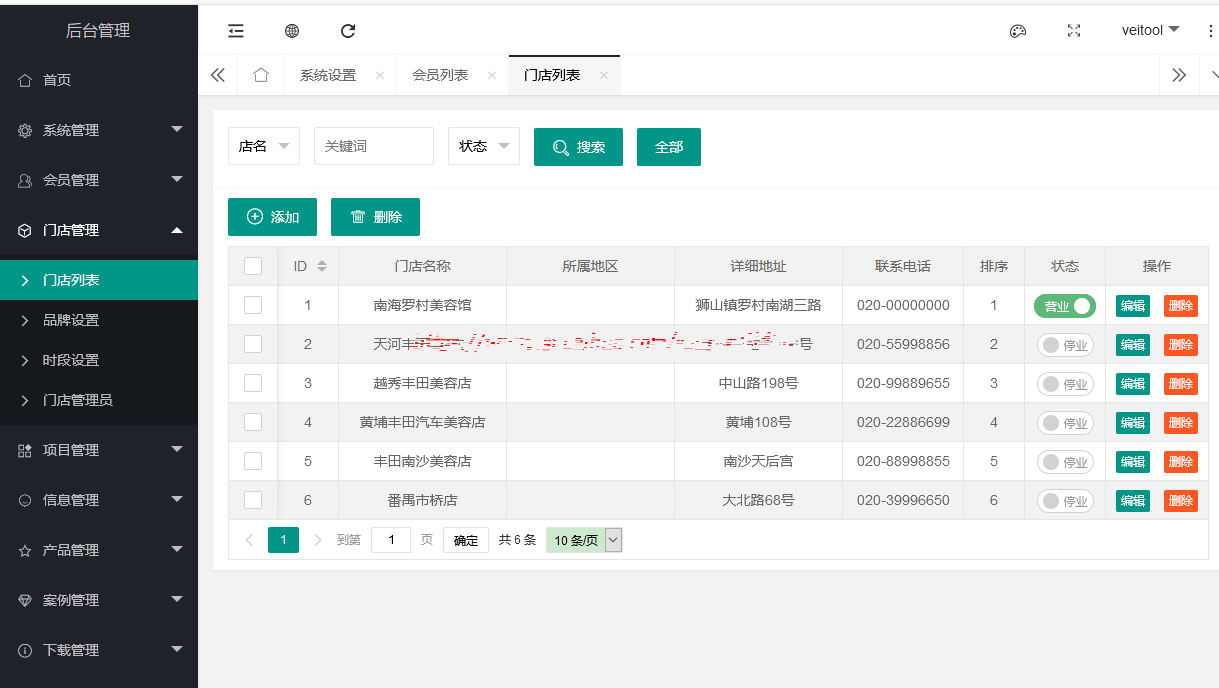Toggle the 营业 status switch for store 1
Image resolution: width=1219 pixels, height=688 pixels.
click(1064, 306)
